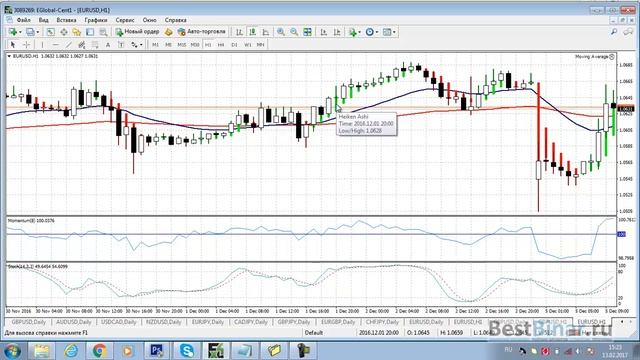Toggle the chart auto-scroll icon
The width and height of the screenshot is (640, 360).
[324, 32]
